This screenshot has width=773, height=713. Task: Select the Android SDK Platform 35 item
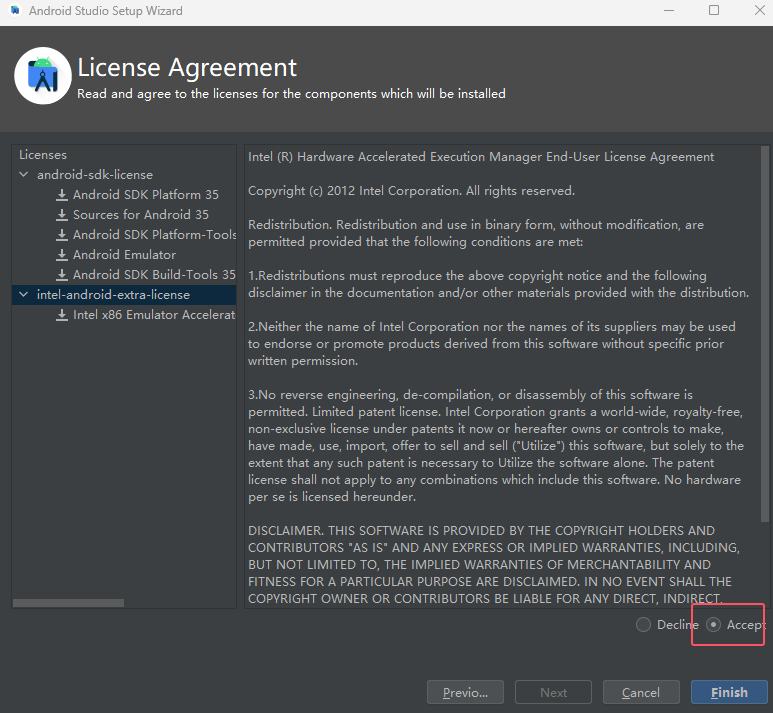point(145,195)
